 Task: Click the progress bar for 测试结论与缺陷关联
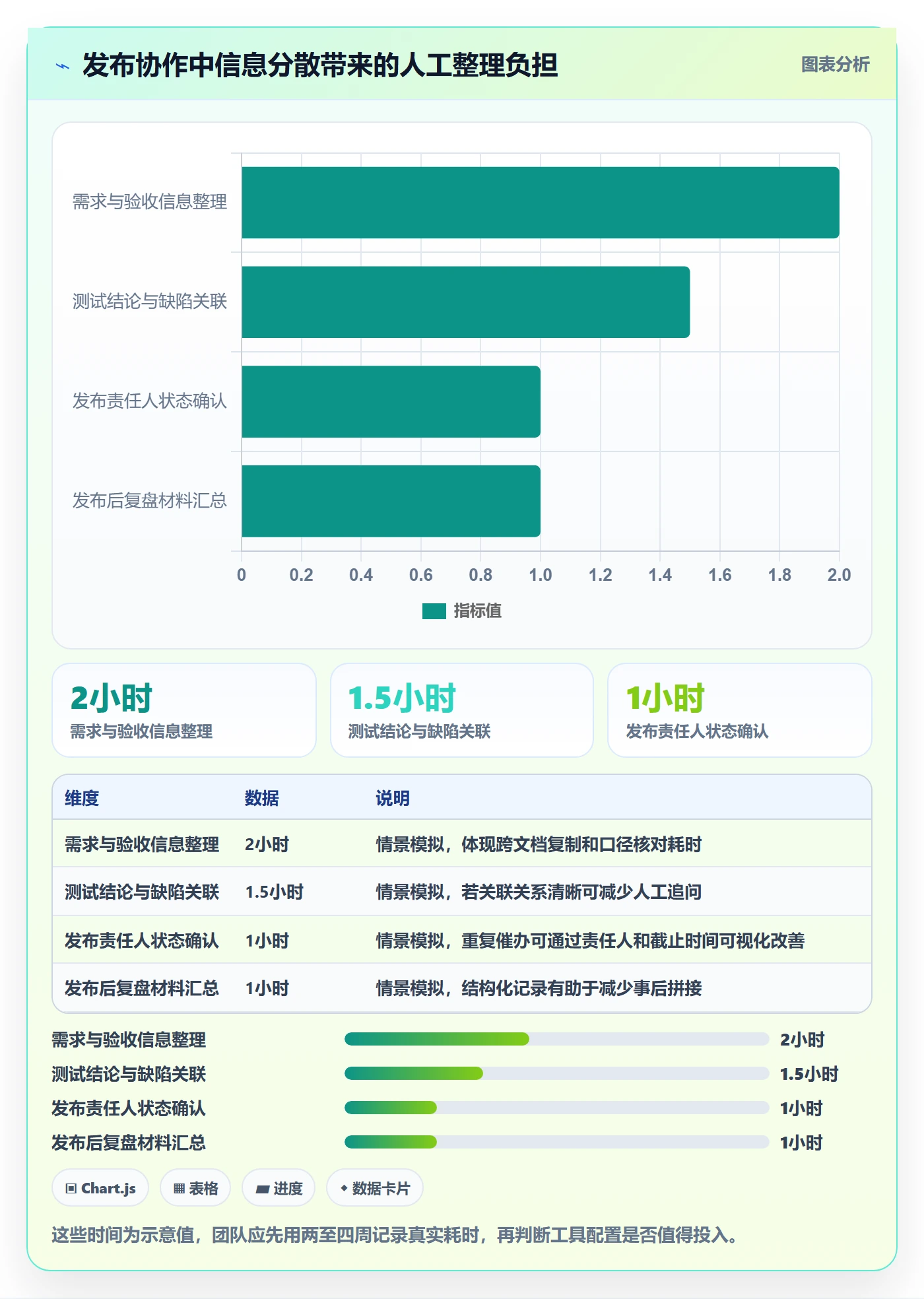pos(556,1073)
